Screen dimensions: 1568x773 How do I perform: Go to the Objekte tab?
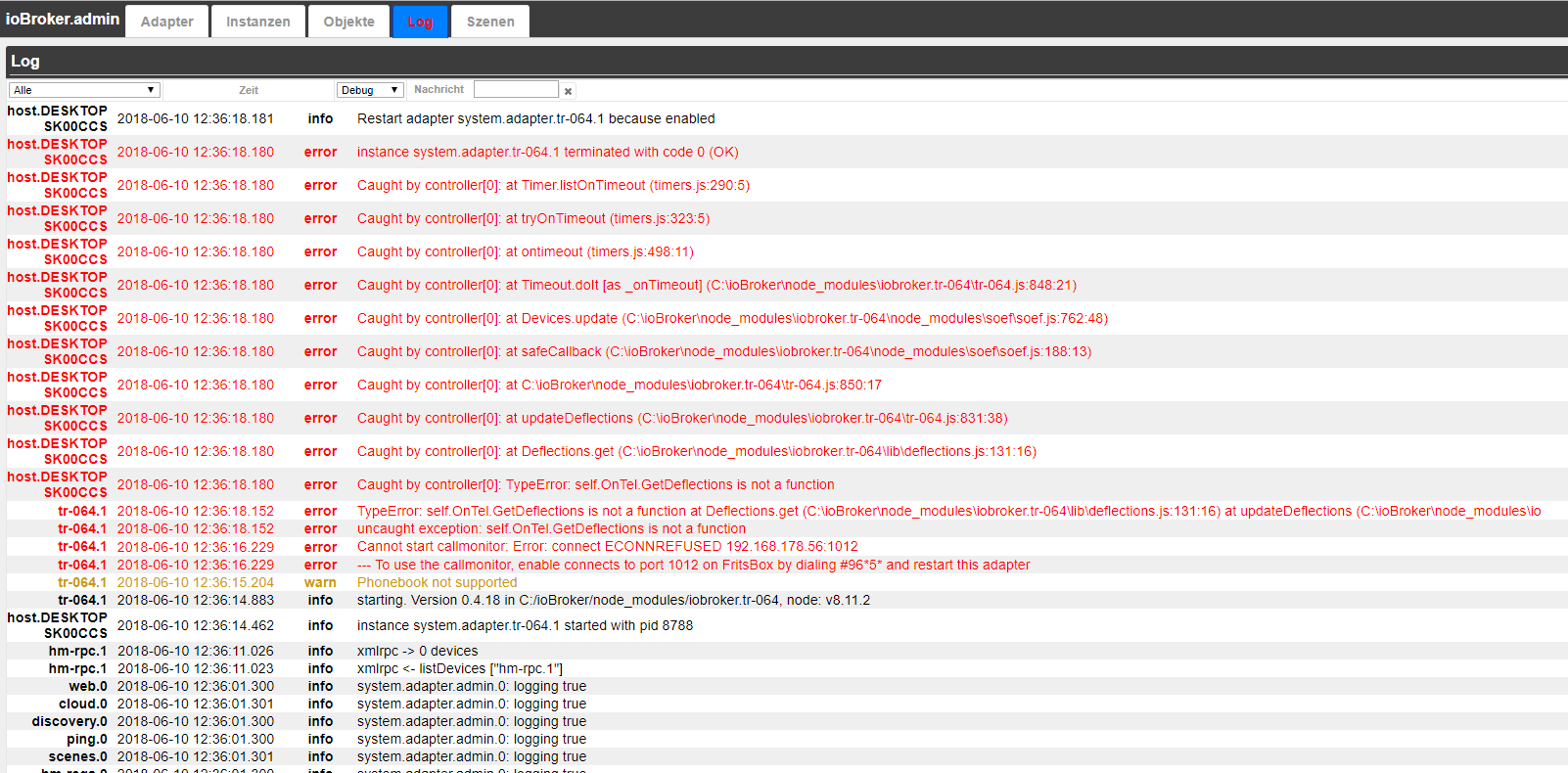[x=349, y=22]
